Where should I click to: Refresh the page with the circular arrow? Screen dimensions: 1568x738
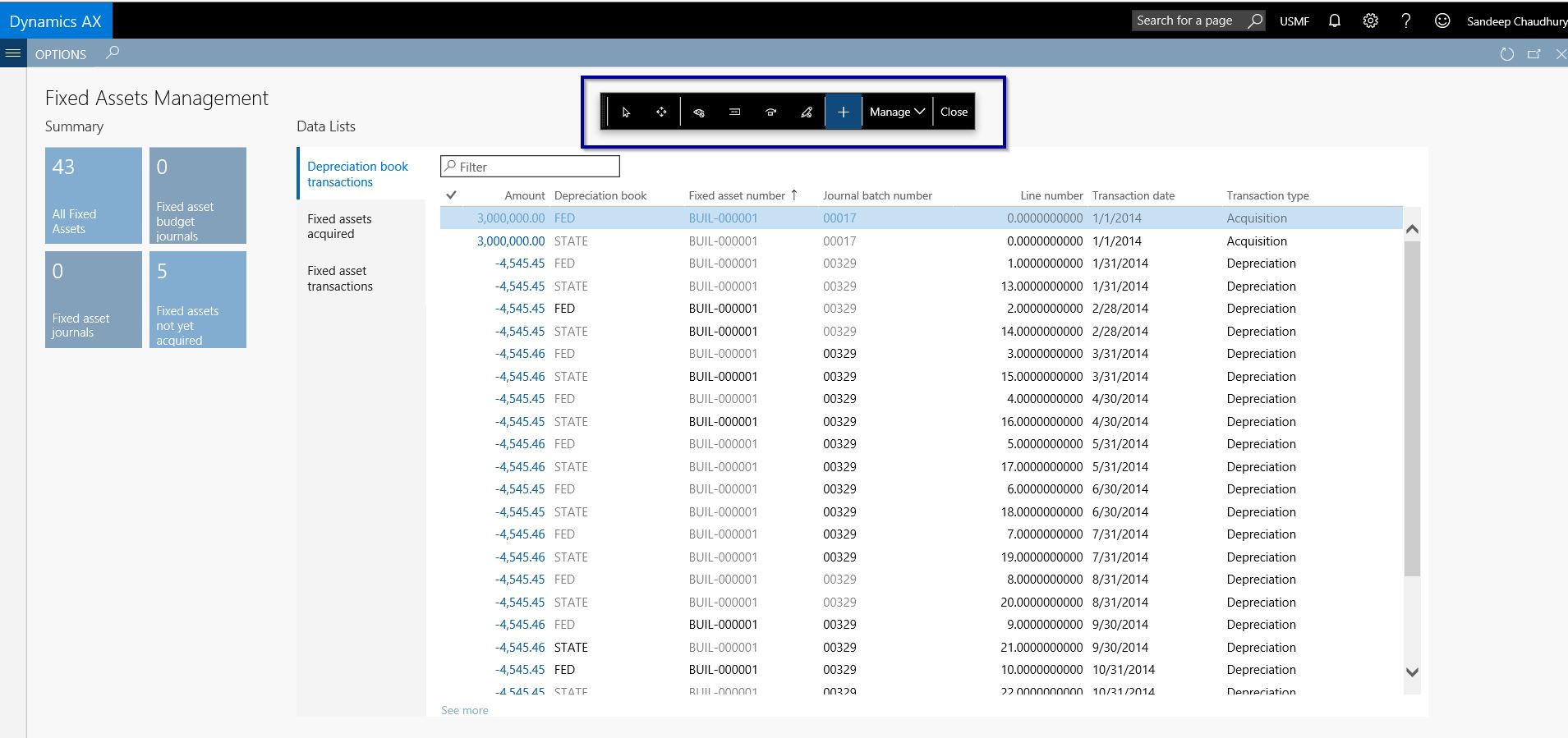pos(1506,54)
